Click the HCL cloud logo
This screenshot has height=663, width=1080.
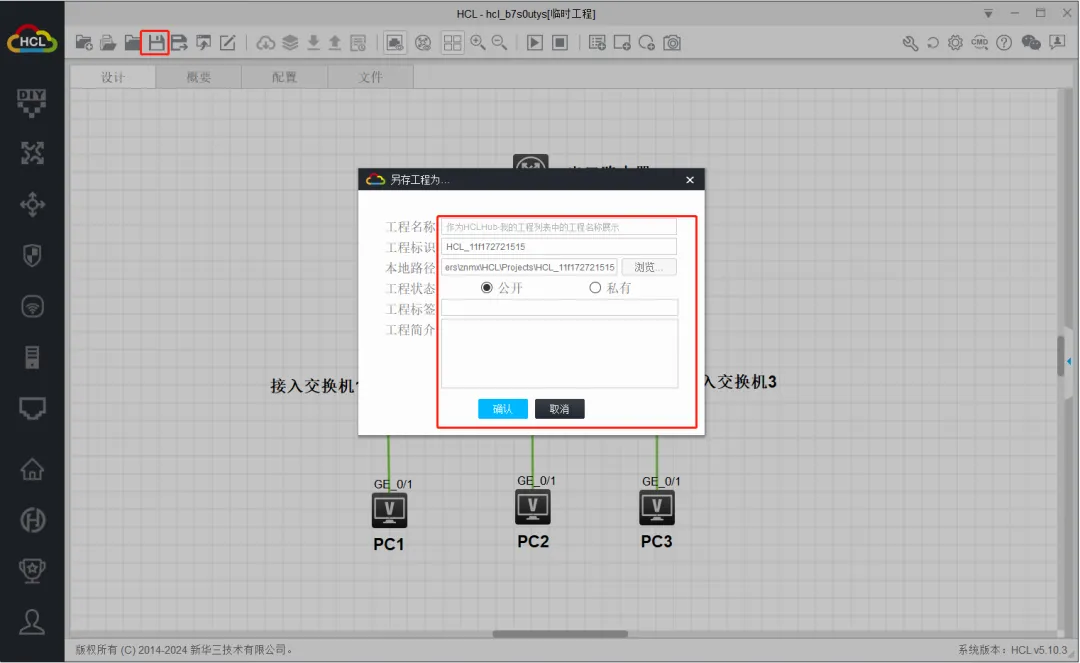coord(32,40)
